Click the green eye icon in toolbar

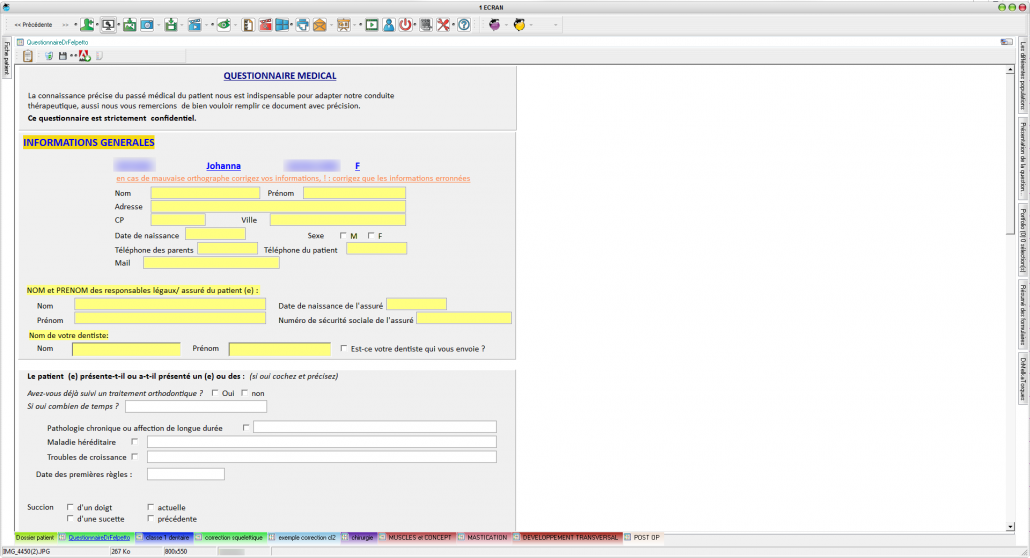pos(224,25)
